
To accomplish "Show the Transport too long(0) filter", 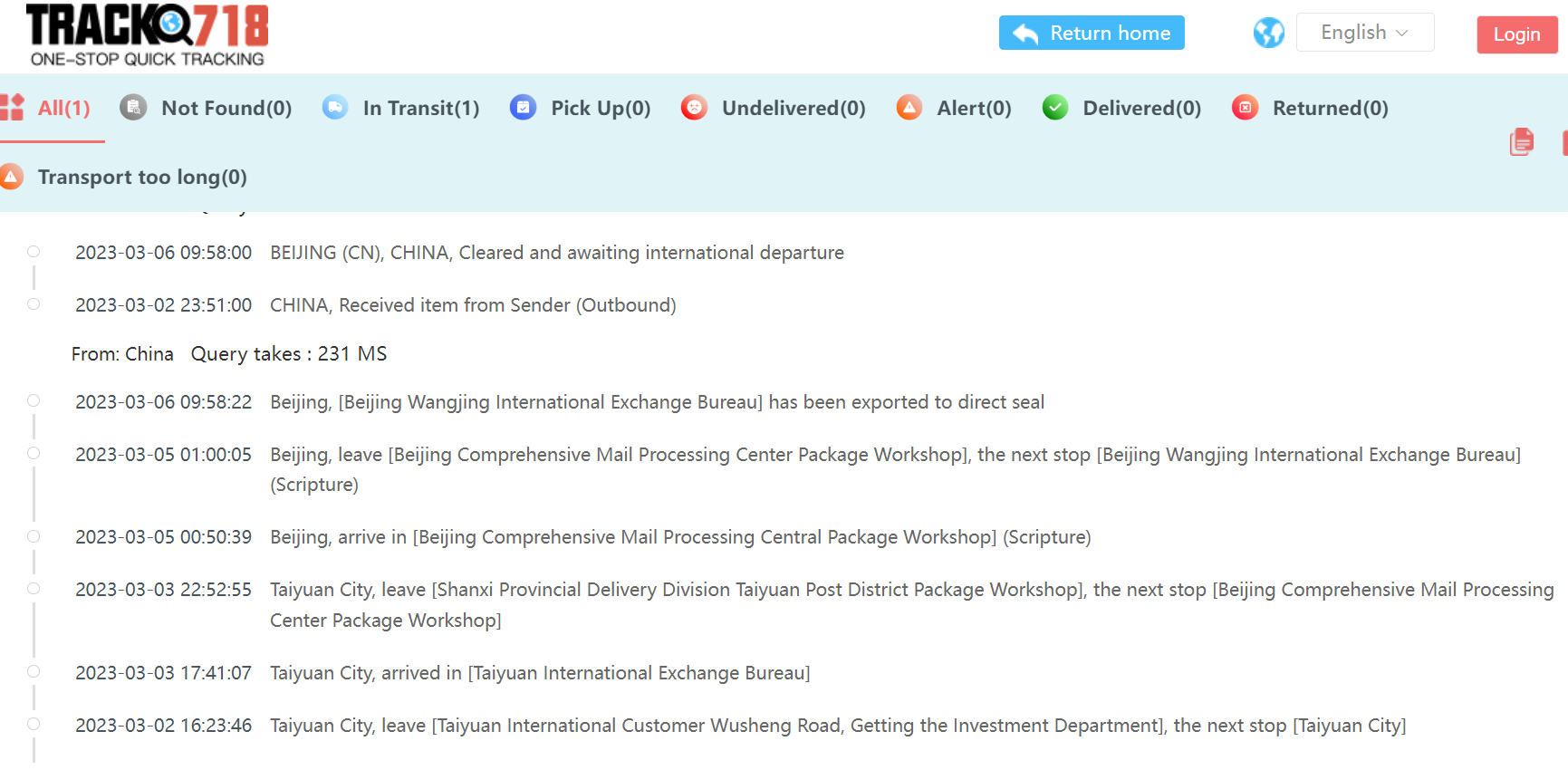I will pyautogui.click(x=142, y=177).
